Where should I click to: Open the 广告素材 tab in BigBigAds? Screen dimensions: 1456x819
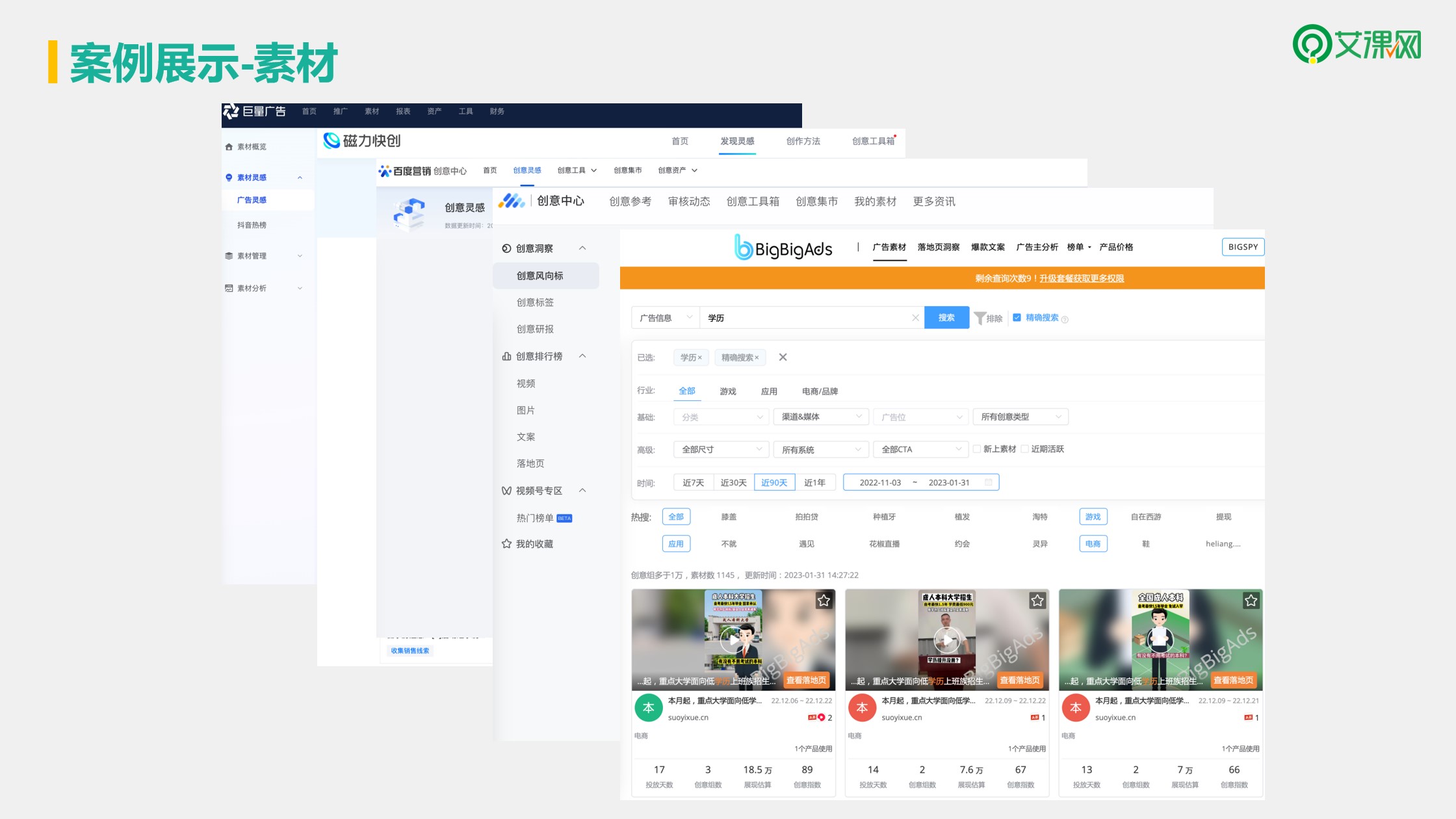[889, 247]
